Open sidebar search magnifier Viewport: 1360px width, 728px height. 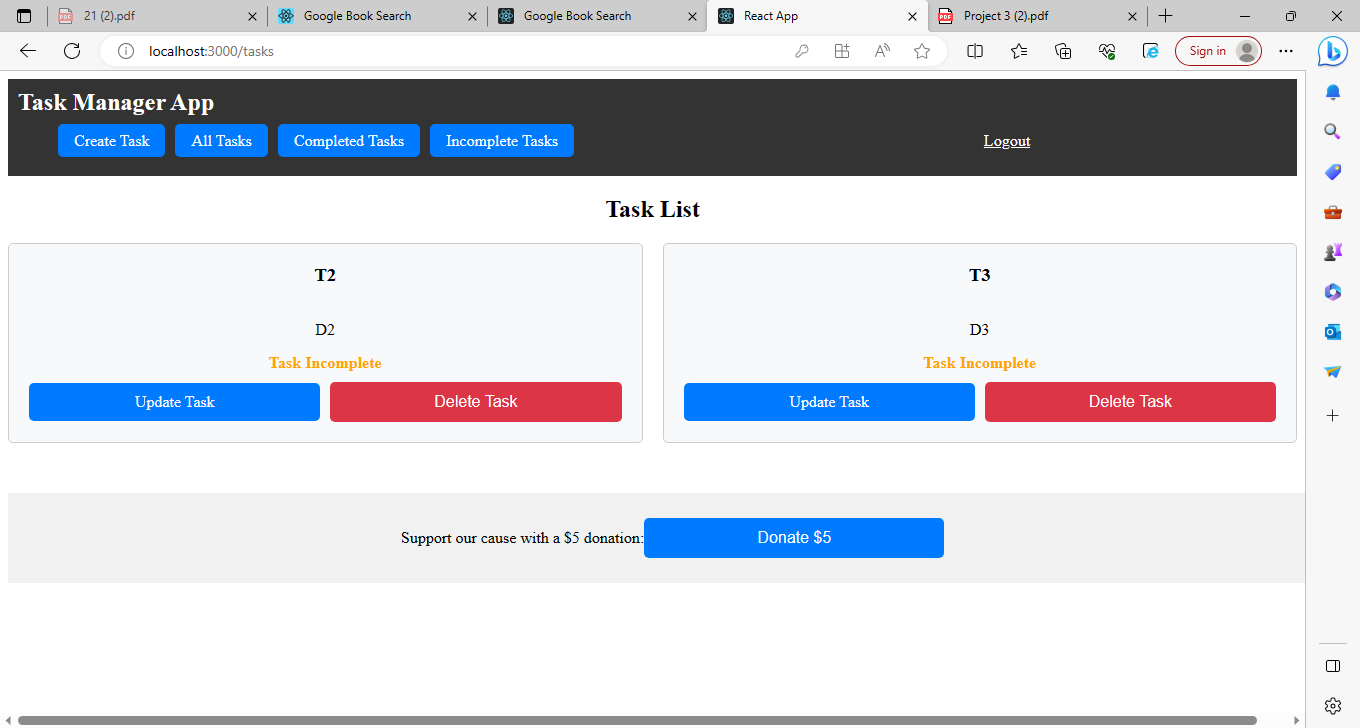pos(1332,132)
